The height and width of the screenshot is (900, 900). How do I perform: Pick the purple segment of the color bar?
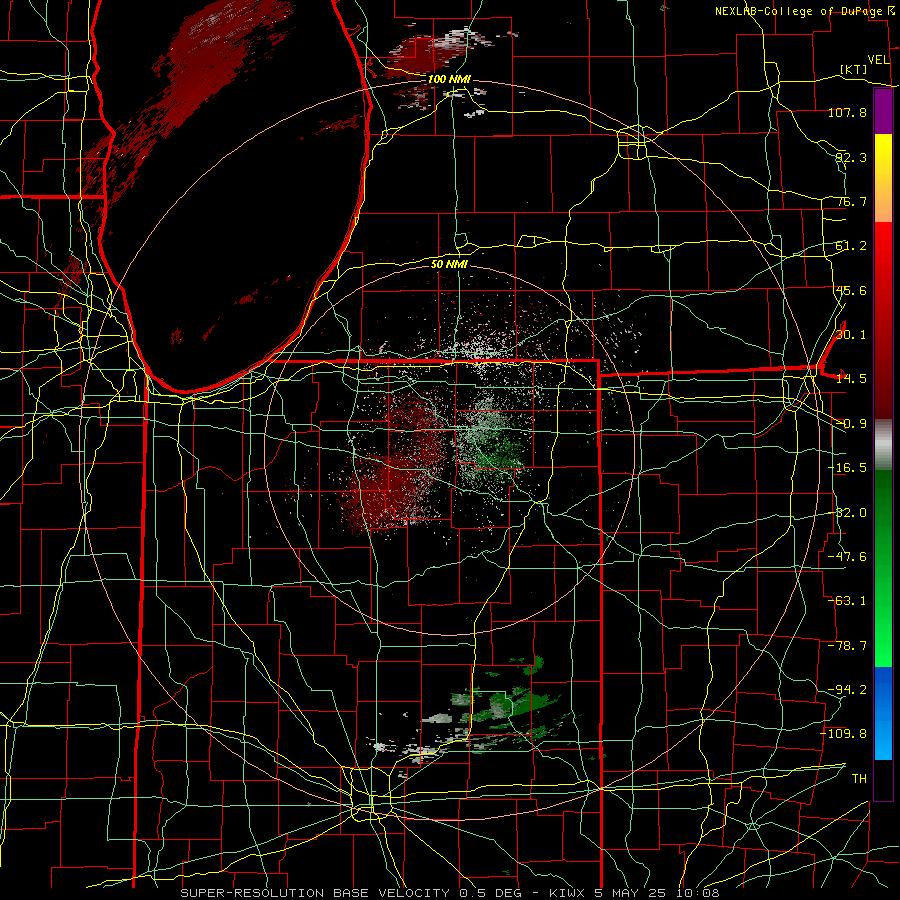883,112
